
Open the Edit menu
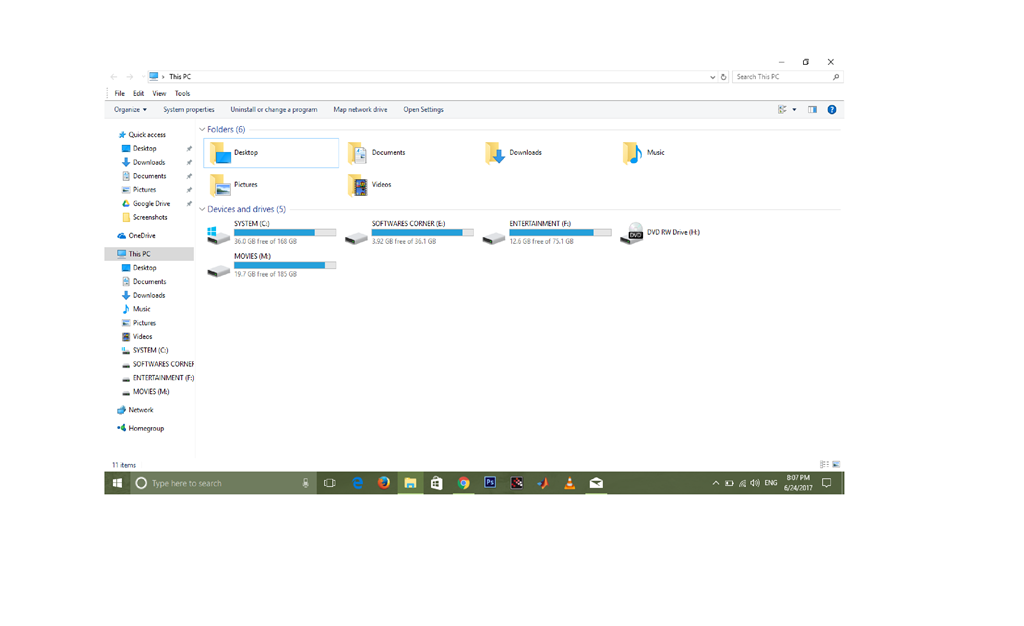(x=138, y=93)
